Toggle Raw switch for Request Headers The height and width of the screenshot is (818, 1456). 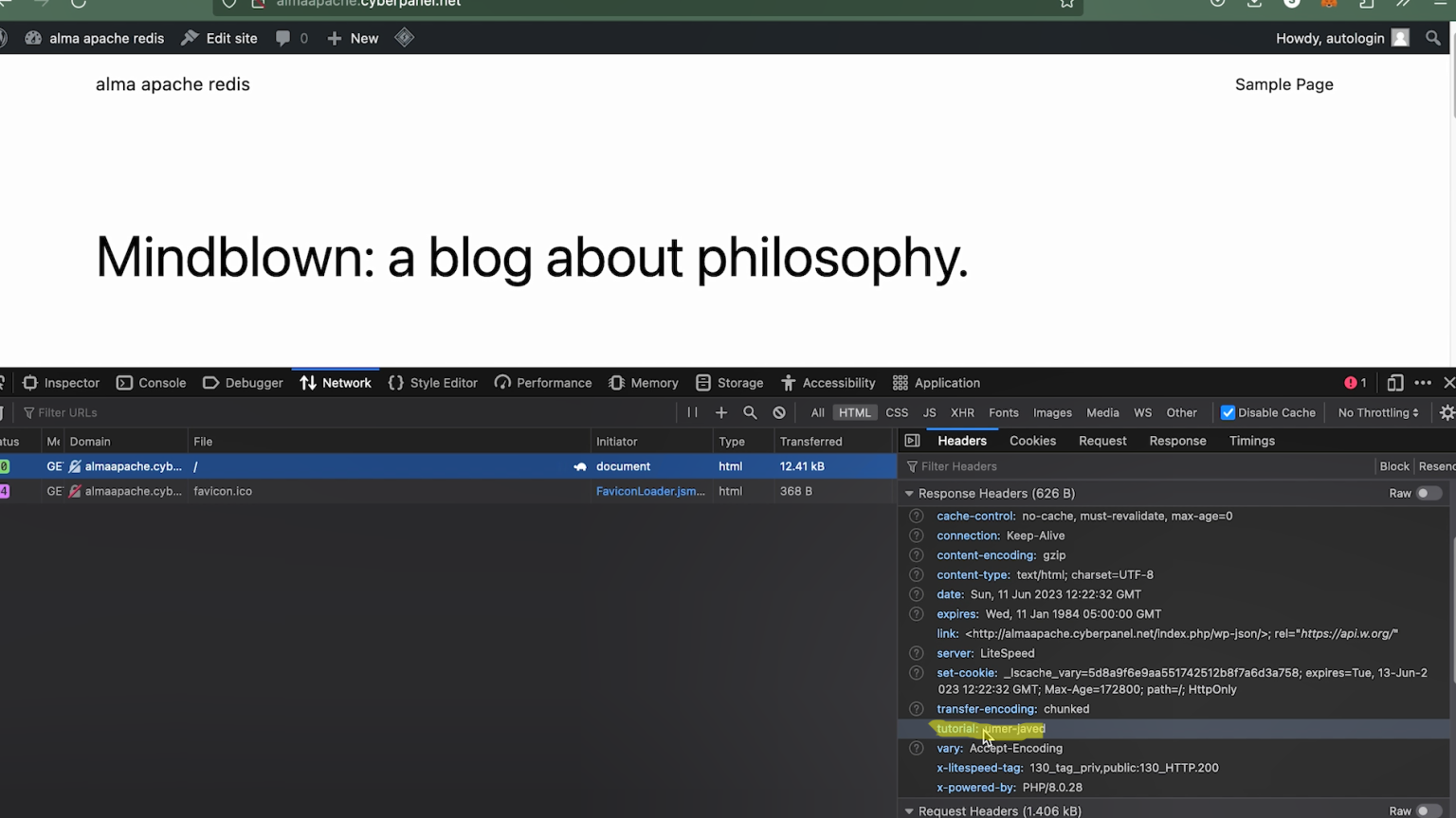1429,810
